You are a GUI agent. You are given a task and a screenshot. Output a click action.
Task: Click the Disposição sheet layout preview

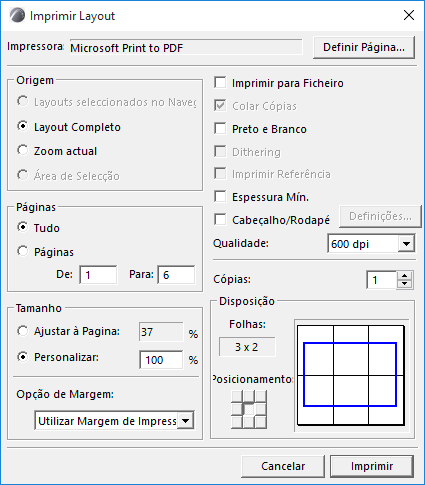351,375
